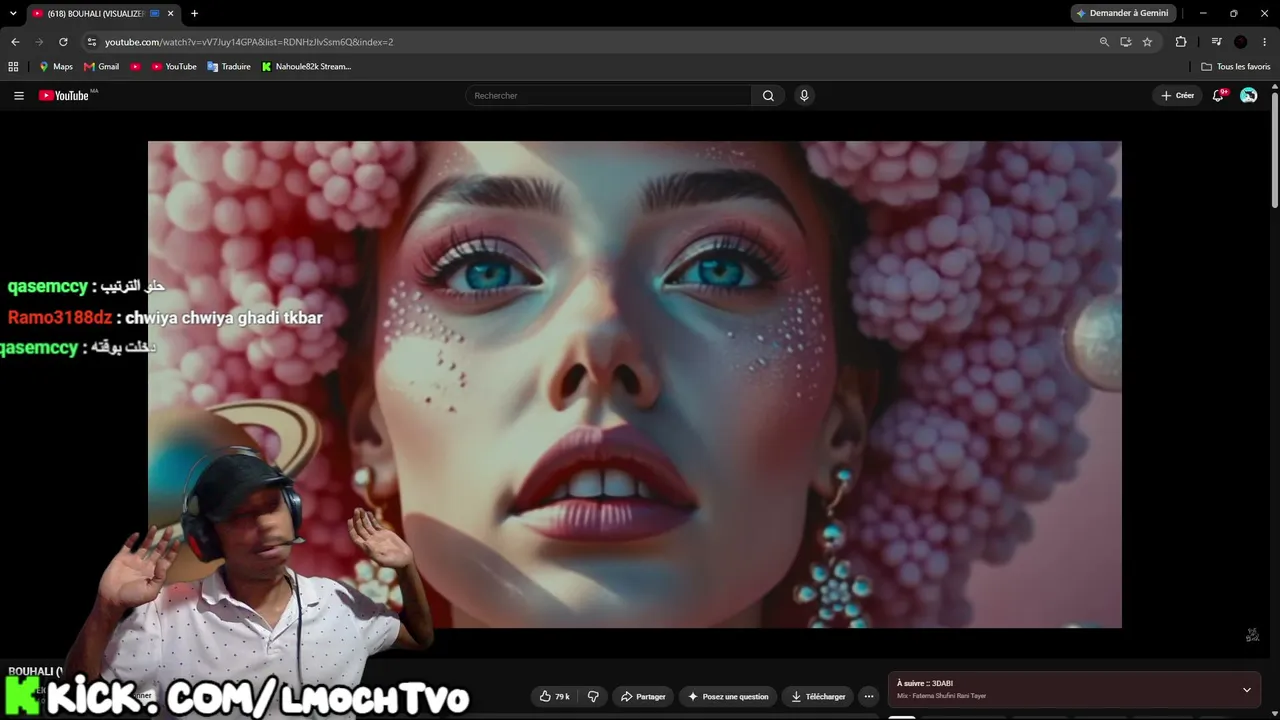Switch to the BOUHALI YouTube tab
Image resolution: width=1280 pixels, height=720 pixels.
pyautogui.click(x=95, y=13)
